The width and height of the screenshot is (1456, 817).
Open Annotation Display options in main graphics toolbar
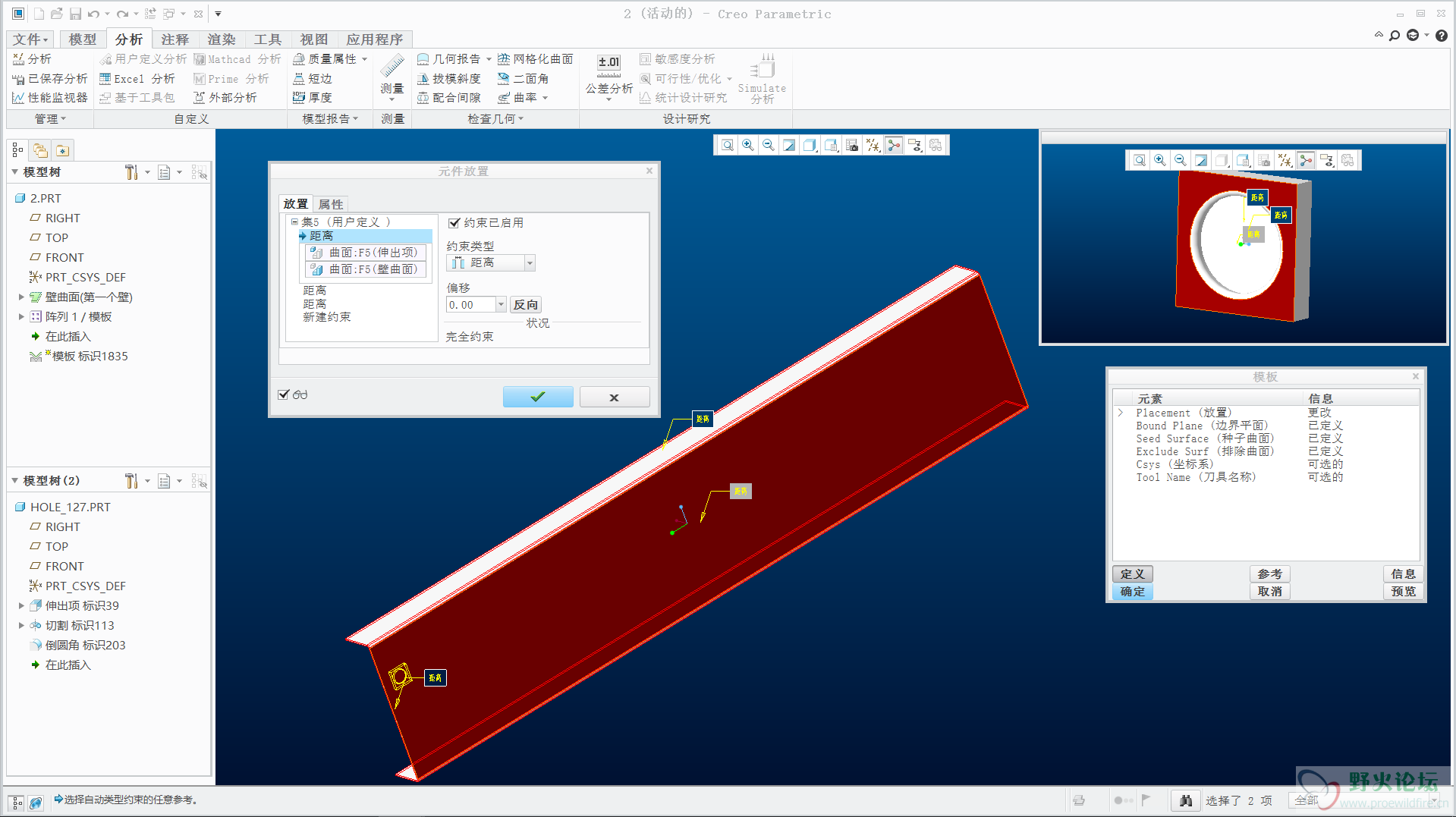915,145
